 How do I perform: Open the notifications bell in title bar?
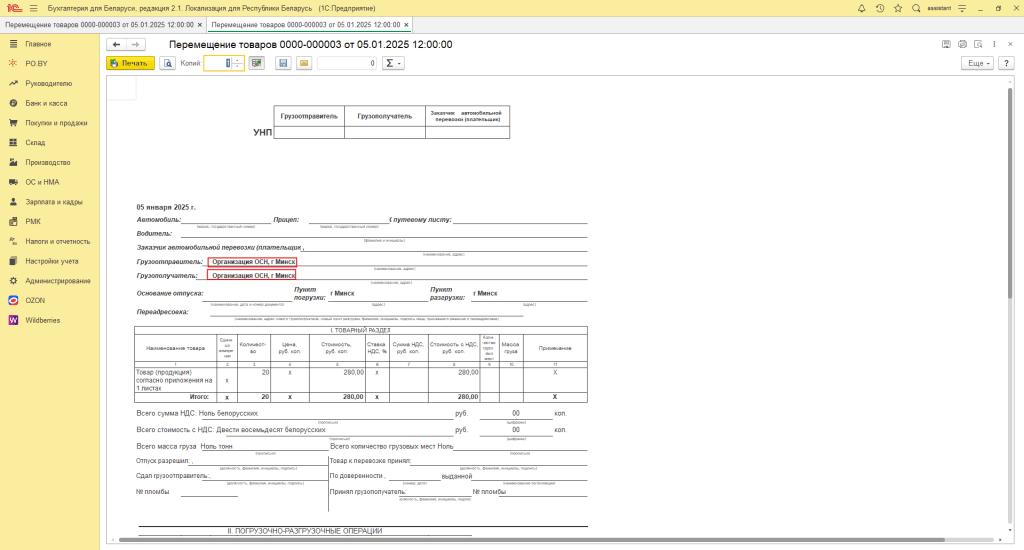tap(861, 8)
